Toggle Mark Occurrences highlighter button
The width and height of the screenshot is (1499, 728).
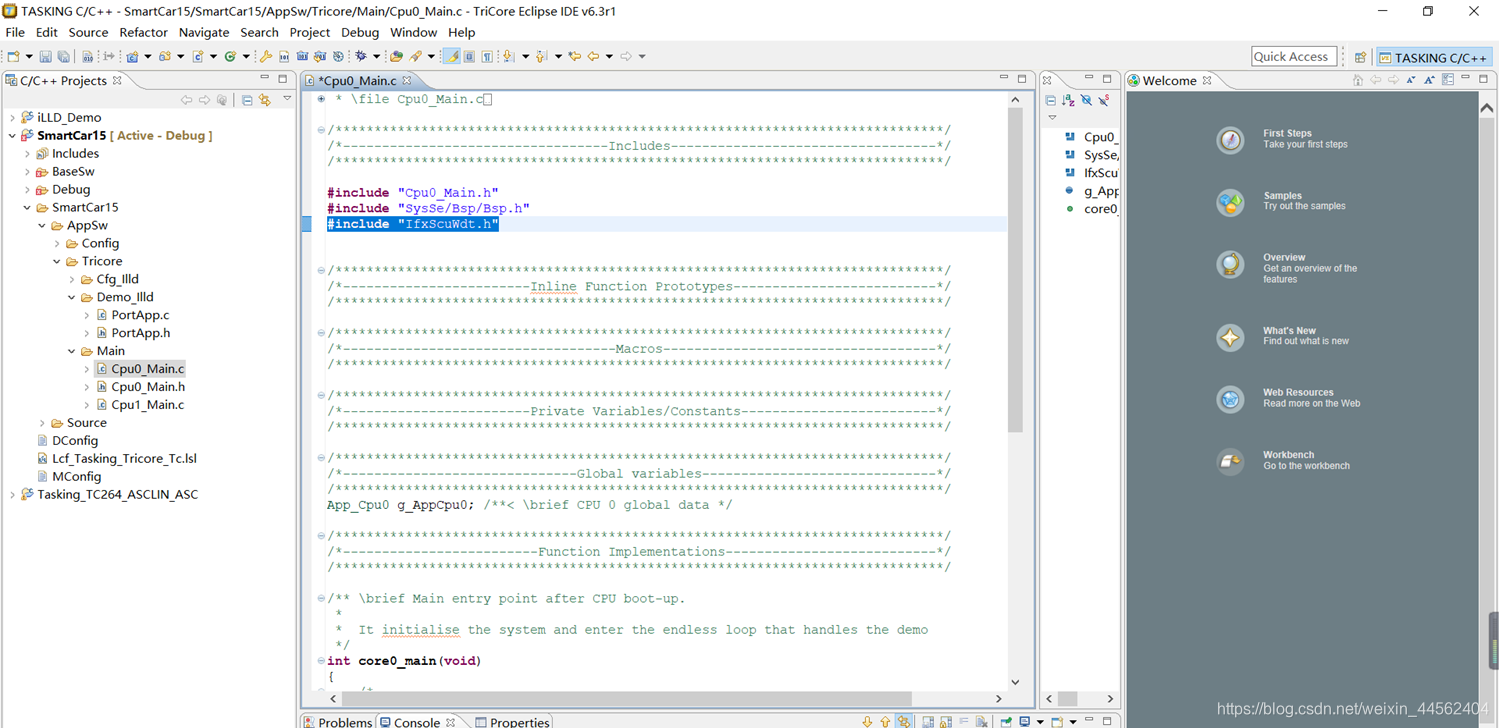click(x=451, y=57)
